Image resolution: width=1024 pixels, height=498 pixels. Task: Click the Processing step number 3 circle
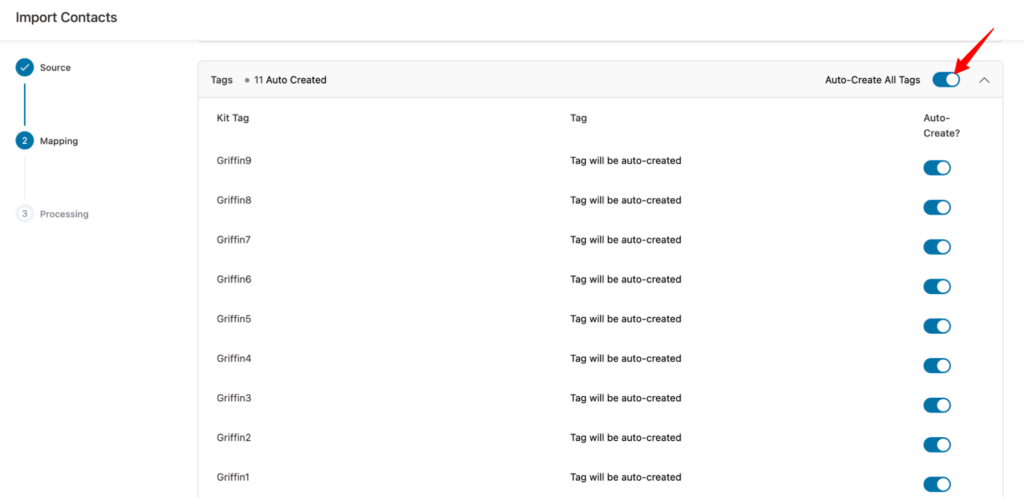25,214
